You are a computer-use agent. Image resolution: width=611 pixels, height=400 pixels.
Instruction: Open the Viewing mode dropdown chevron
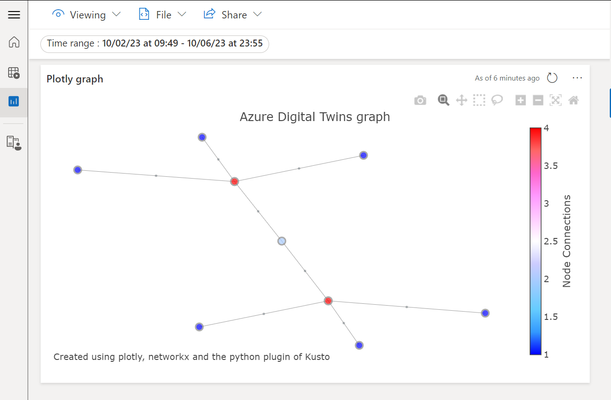coord(116,14)
